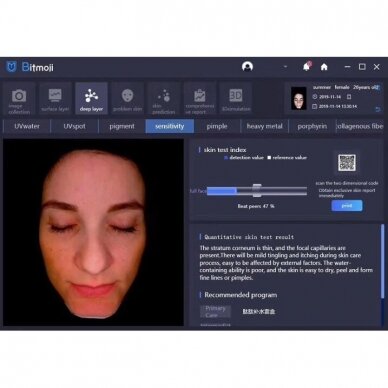Go to the home screen icon
Image resolution: width=388 pixels, height=388 pixels.
click(x=324, y=67)
